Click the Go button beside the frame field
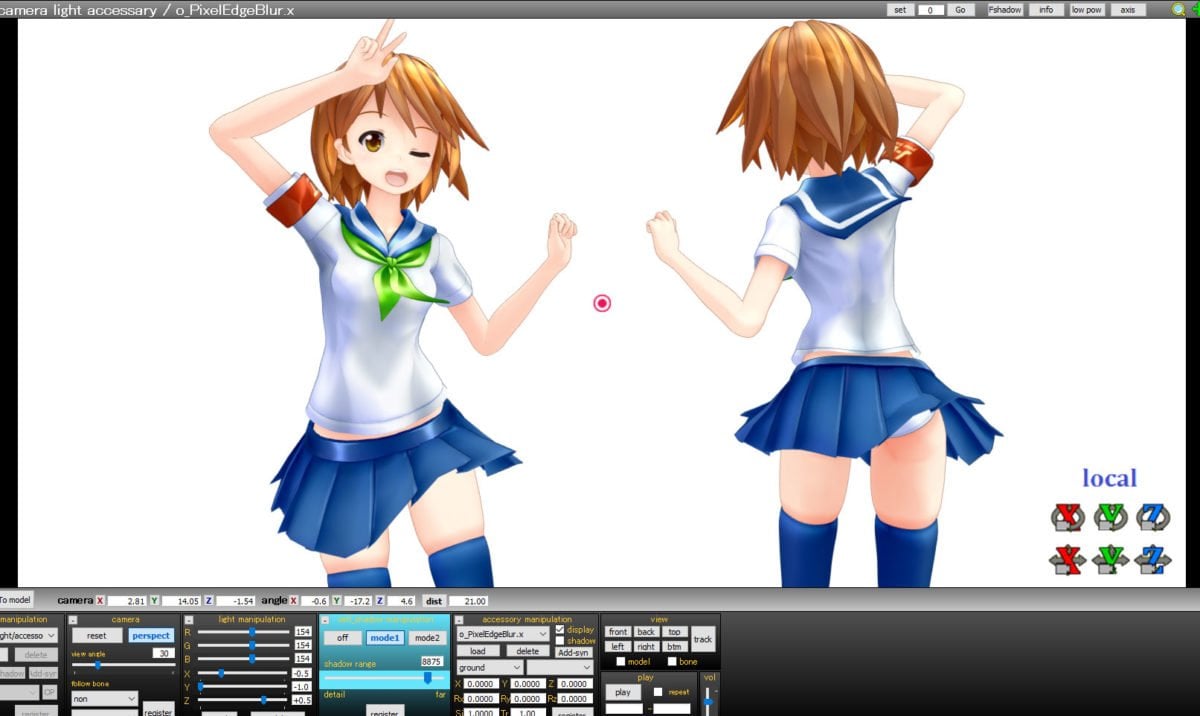Image resolution: width=1200 pixels, height=716 pixels. 962,9
